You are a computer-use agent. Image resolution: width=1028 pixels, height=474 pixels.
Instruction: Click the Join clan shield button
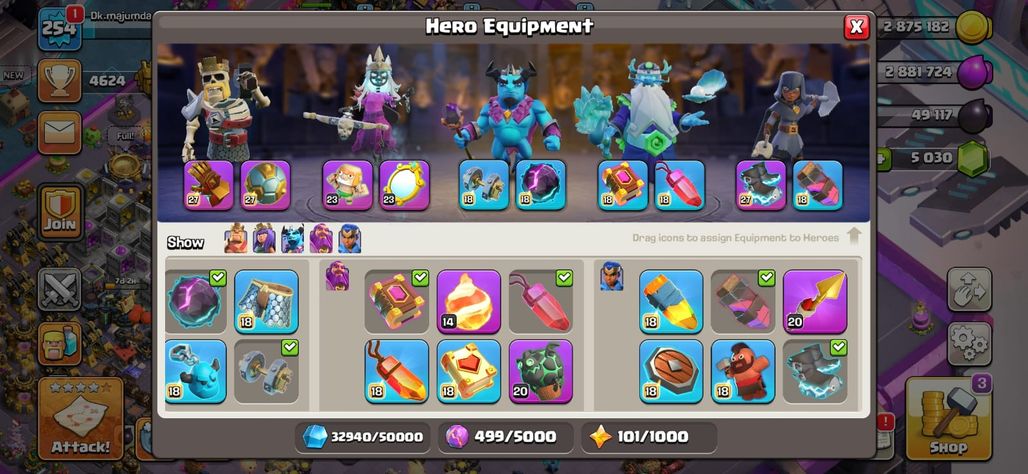[60, 212]
